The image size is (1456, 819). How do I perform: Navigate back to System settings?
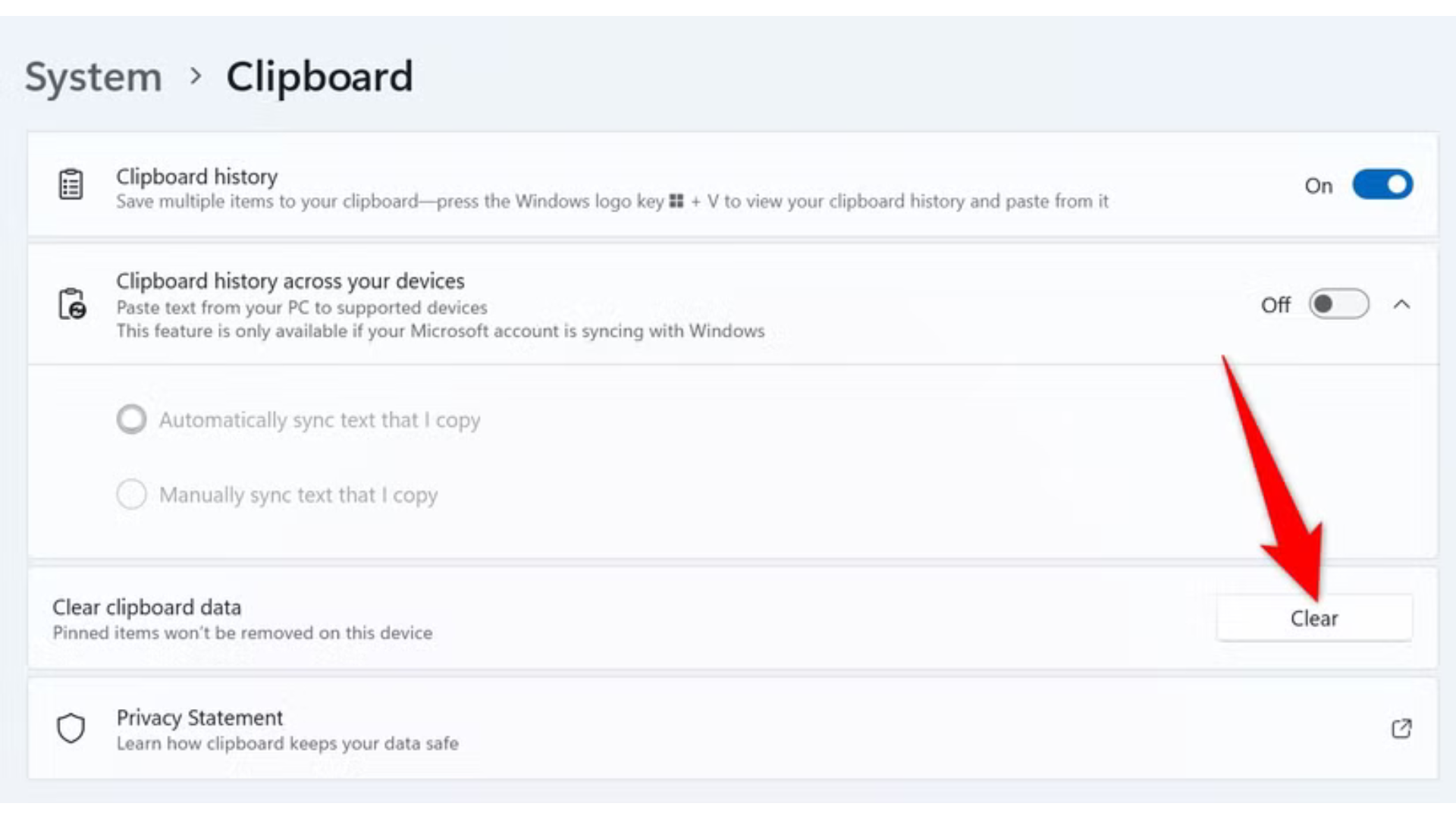click(x=93, y=76)
